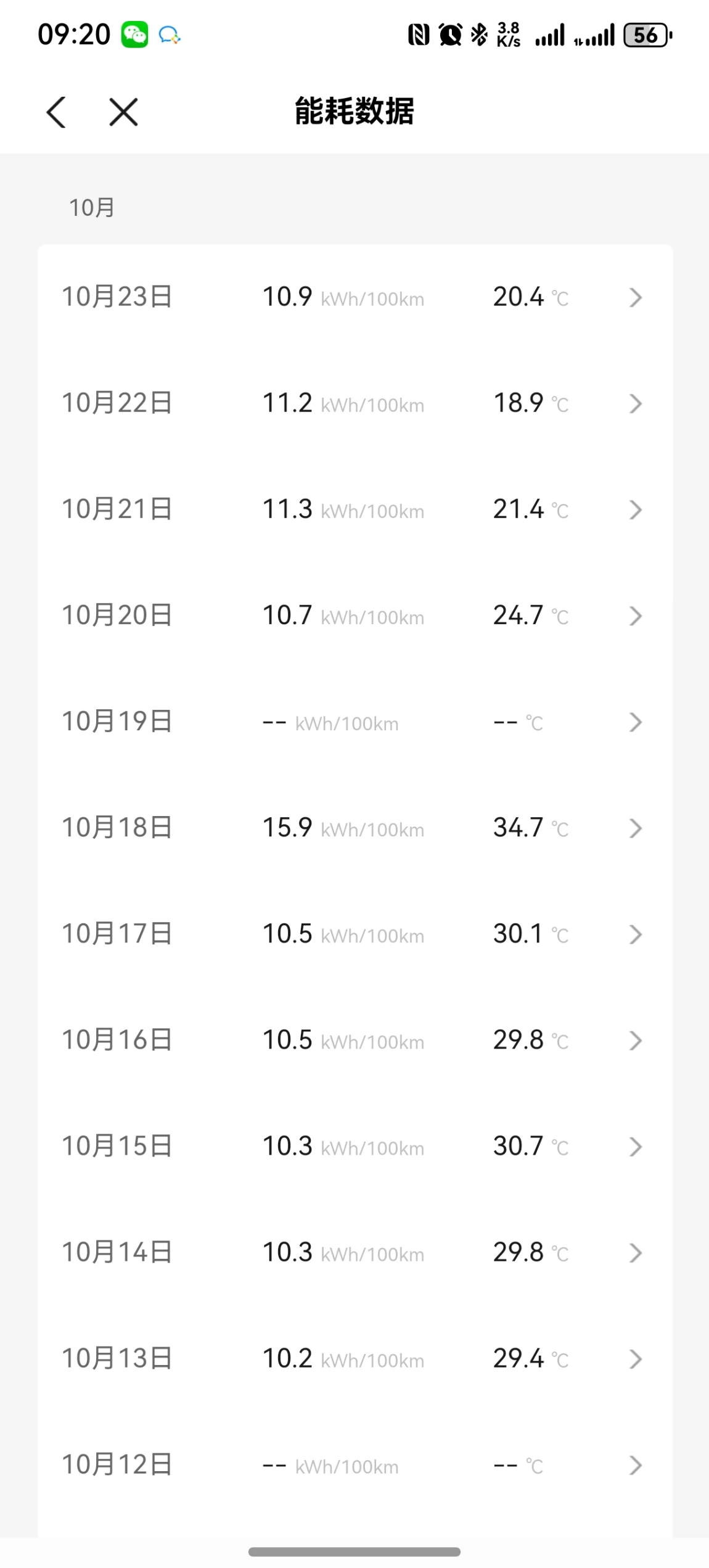Expand October 19 entry chevron
The height and width of the screenshot is (1568, 709).
click(636, 722)
